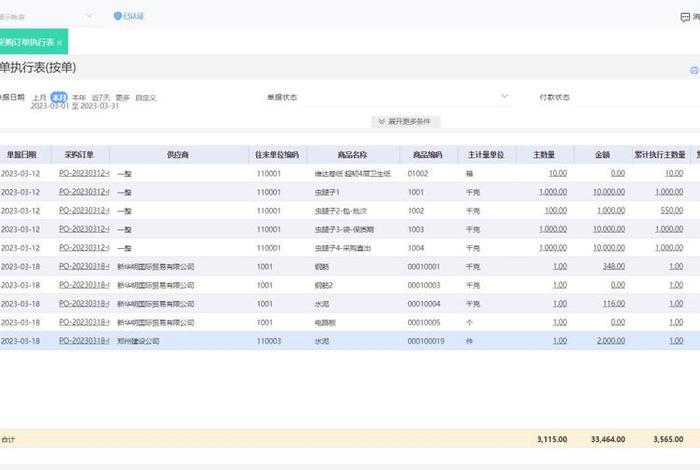700x470 pixels.
Task: Sort by 单据日期 column header
Action: (x=21, y=155)
